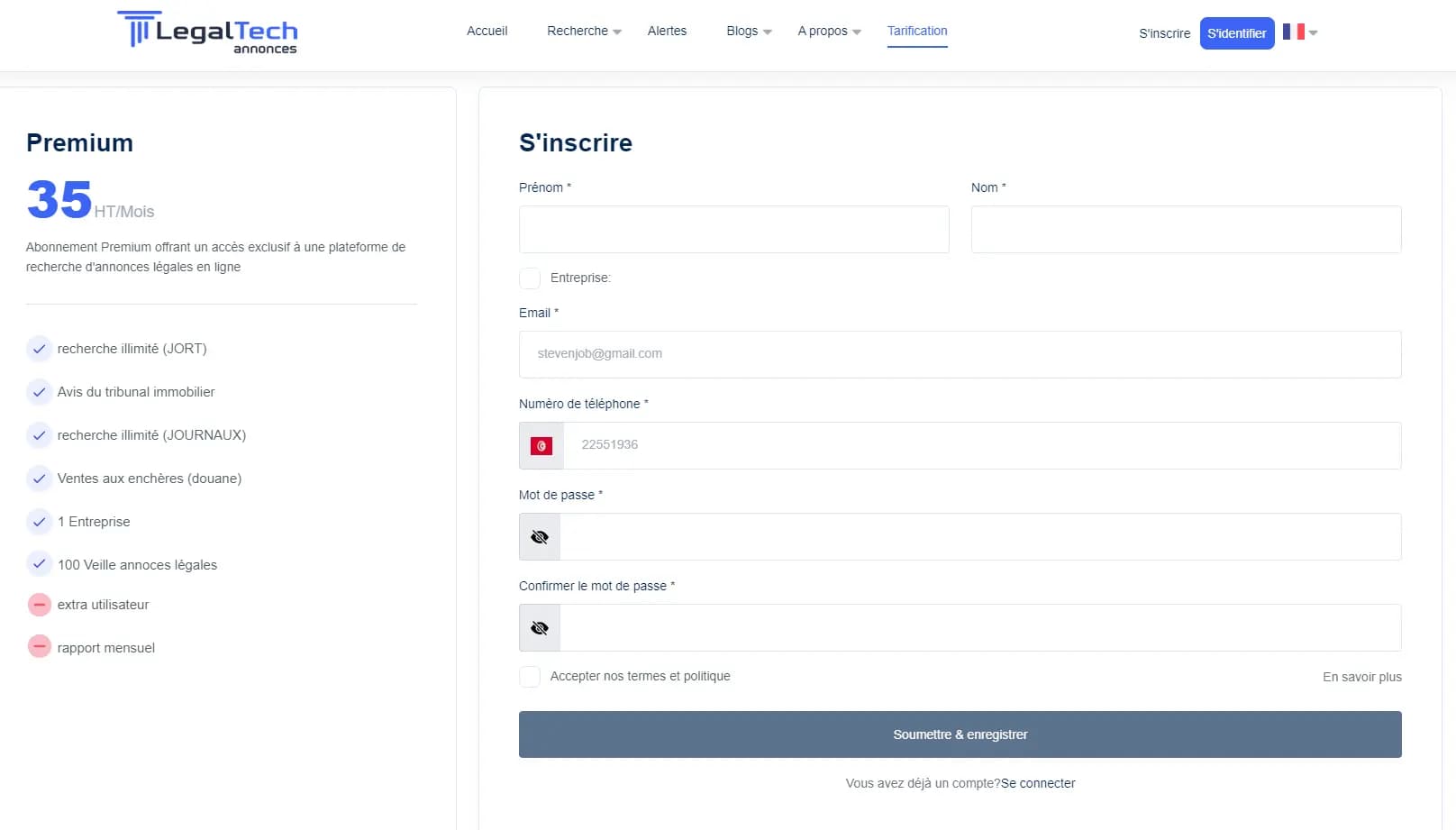
Task: Follow the Se connecter link
Action: click(1038, 783)
